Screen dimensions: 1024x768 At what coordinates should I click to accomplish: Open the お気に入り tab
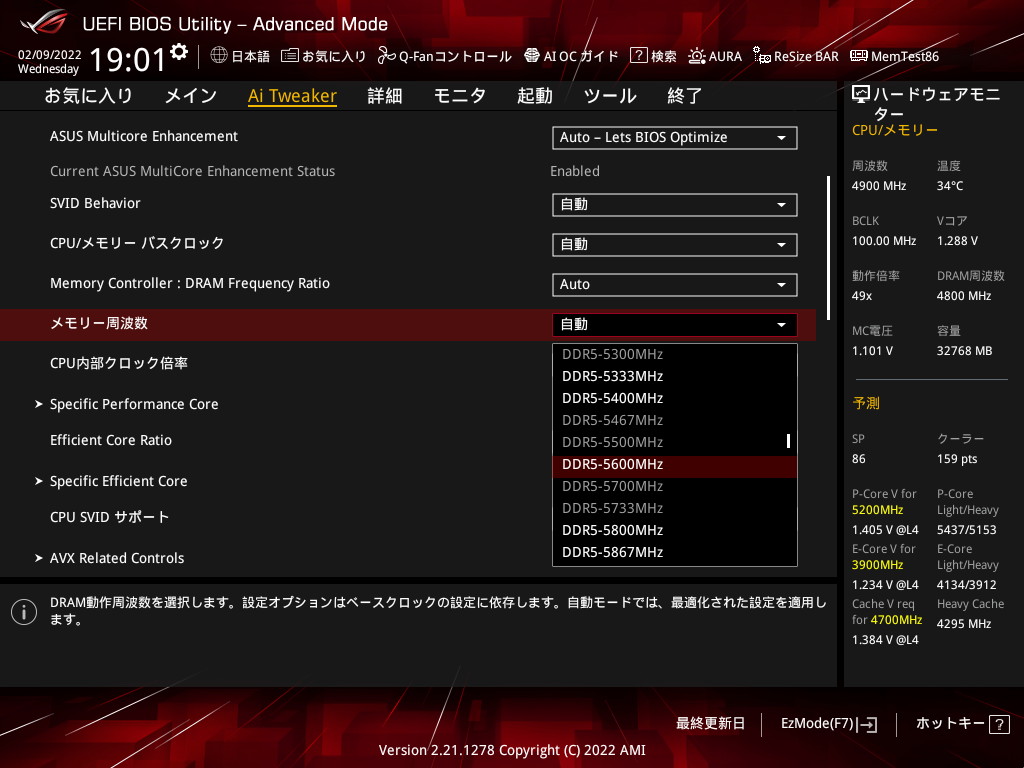point(89,96)
